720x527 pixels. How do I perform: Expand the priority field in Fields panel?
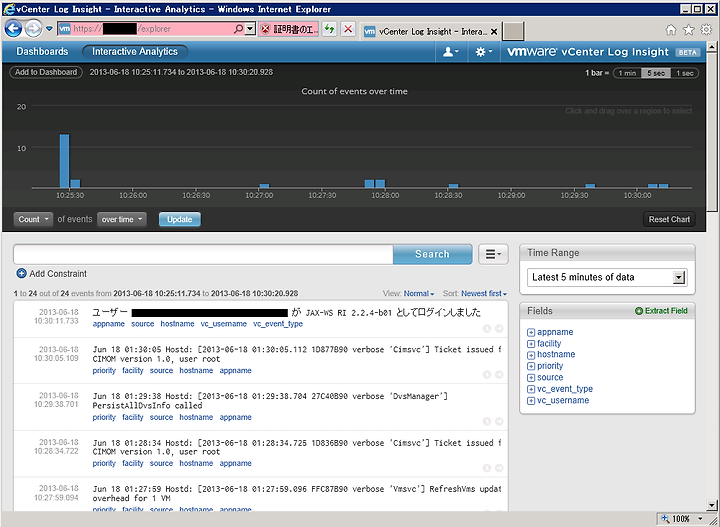click(x=531, y=366)
